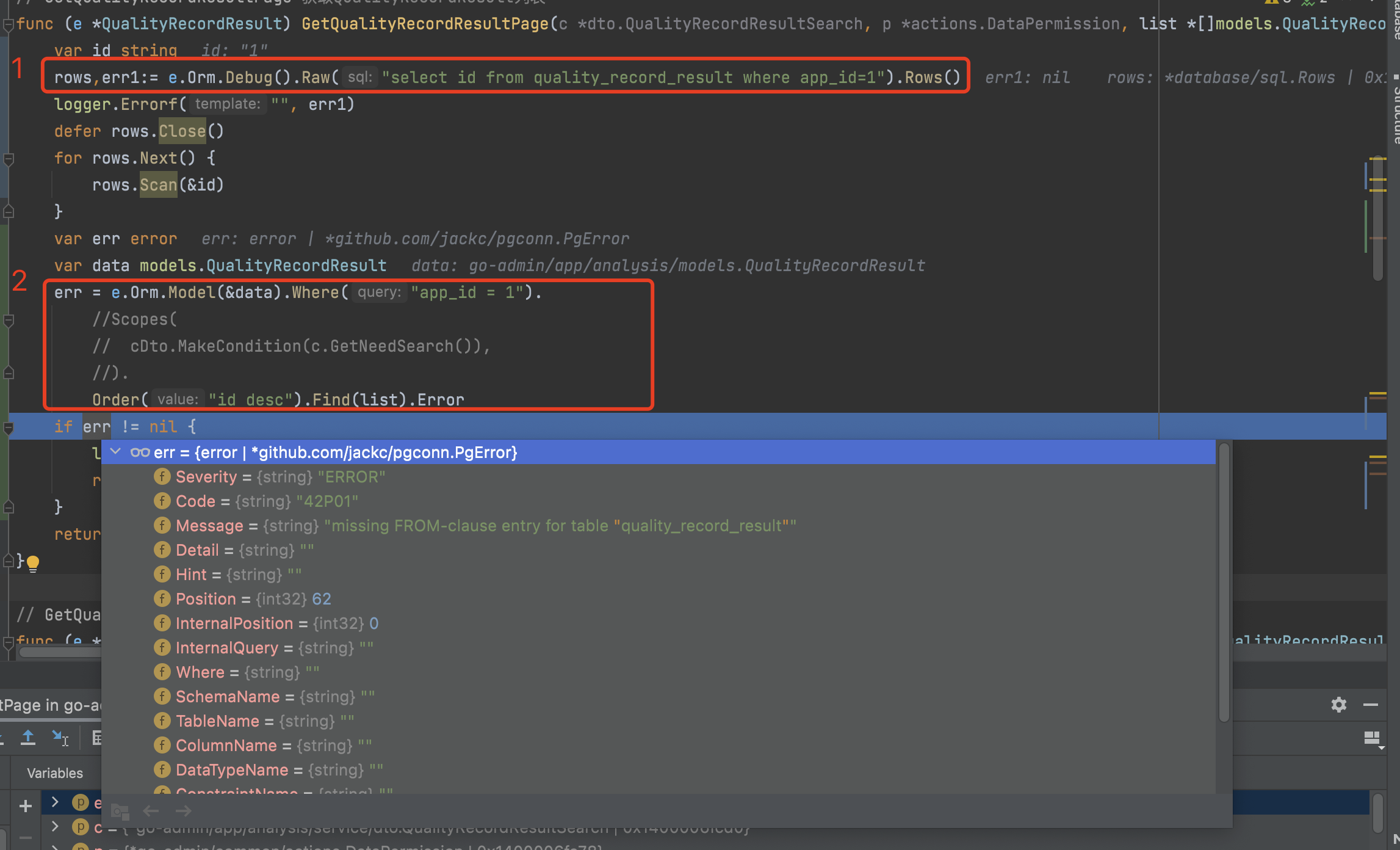Screen dimensions: 1400x850
Task: Click field icon next to Message
Action: (x=162, y=526)
